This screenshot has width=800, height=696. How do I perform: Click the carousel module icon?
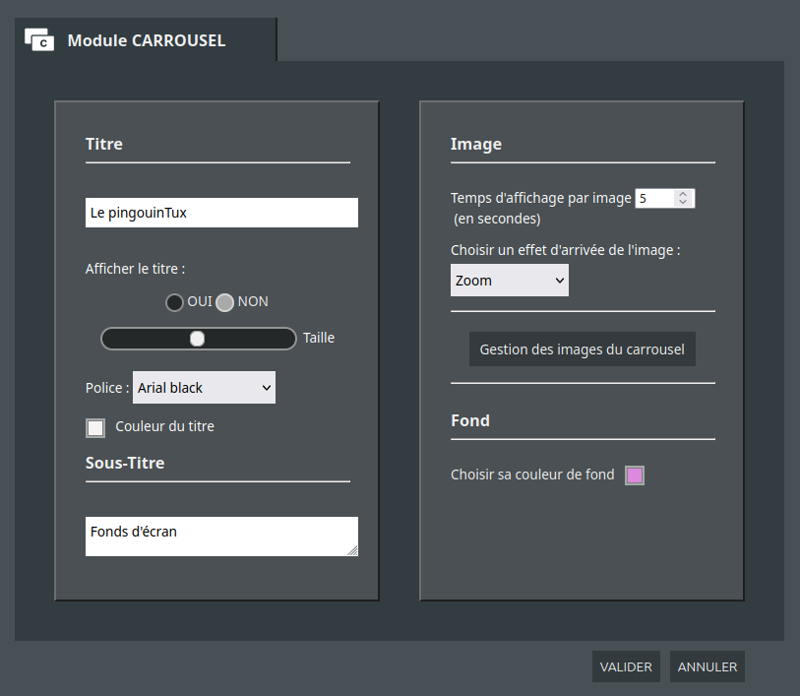[39, 40]
